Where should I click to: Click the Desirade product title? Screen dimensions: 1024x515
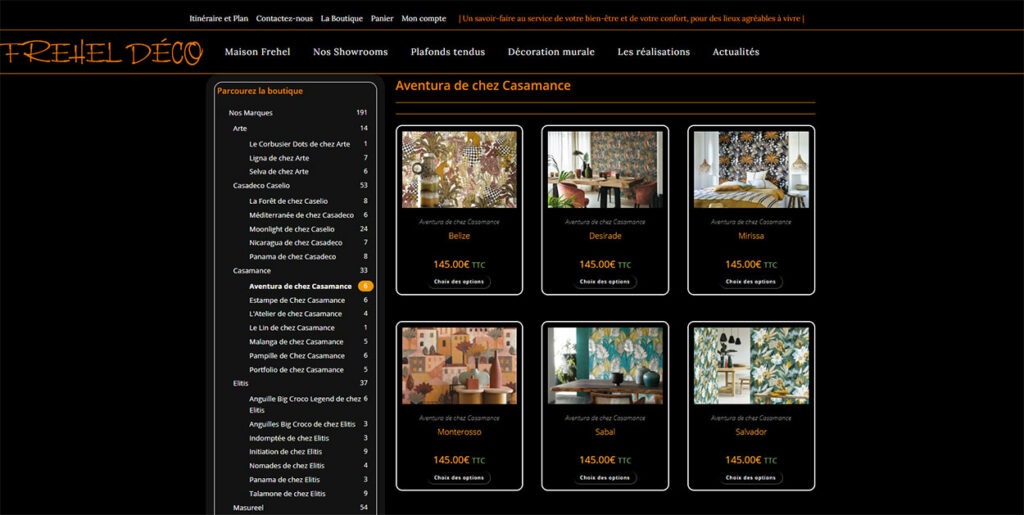(605, 236)
